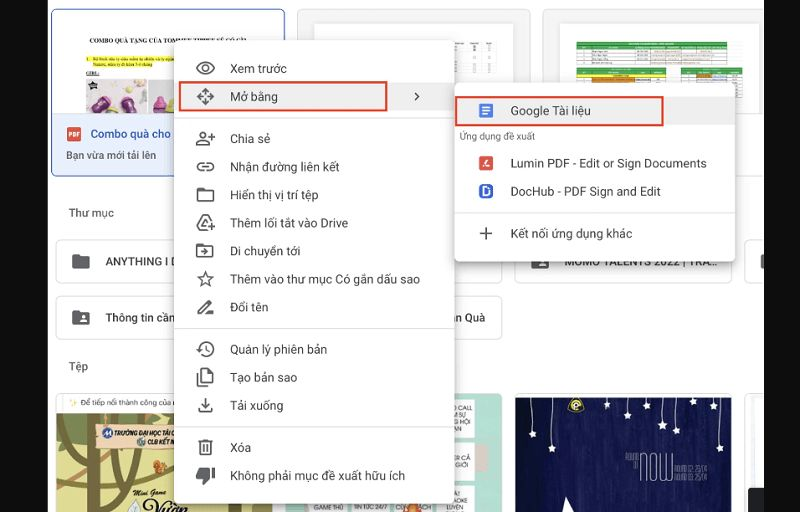Image resolution: width=800 pixels, height=512 pixels.
Task: Open with Lumin PDF - Edit or Sign Documents
Action: tap(594, 163)
